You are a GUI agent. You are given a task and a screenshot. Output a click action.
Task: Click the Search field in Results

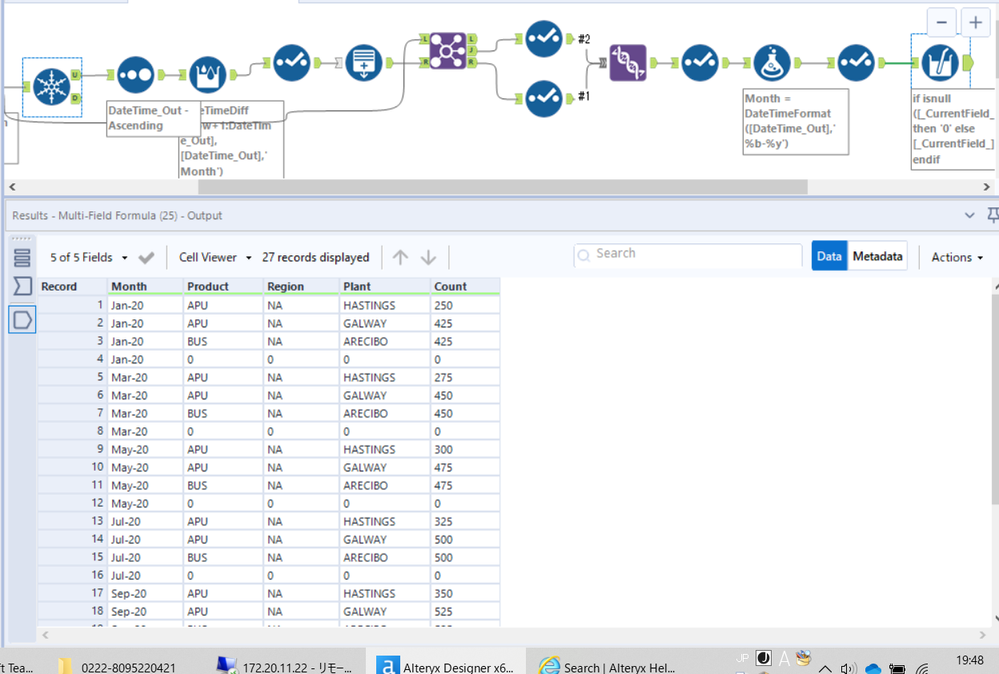(x=687, y=254)
